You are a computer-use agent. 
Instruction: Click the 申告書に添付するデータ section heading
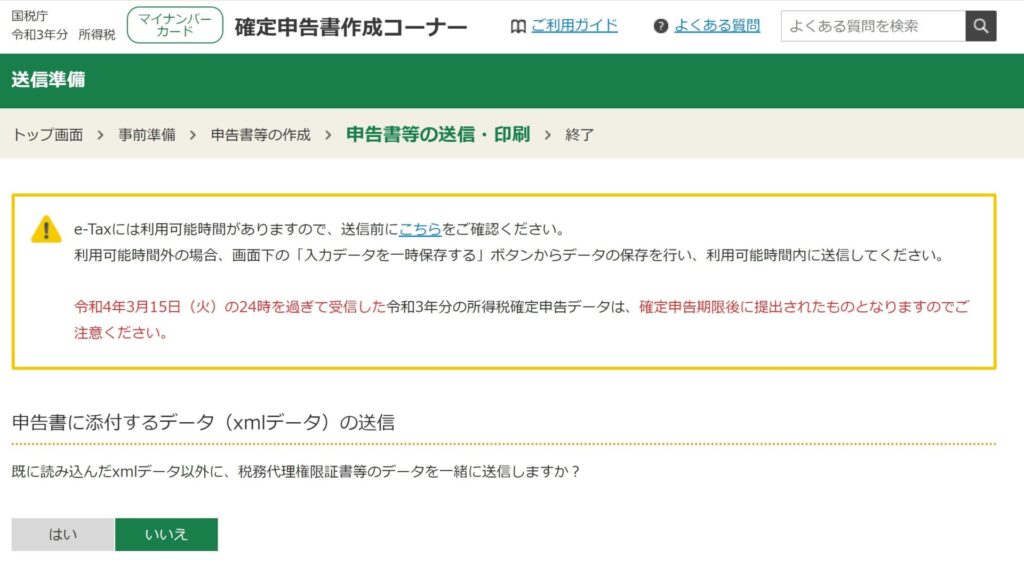pos(203,422)
